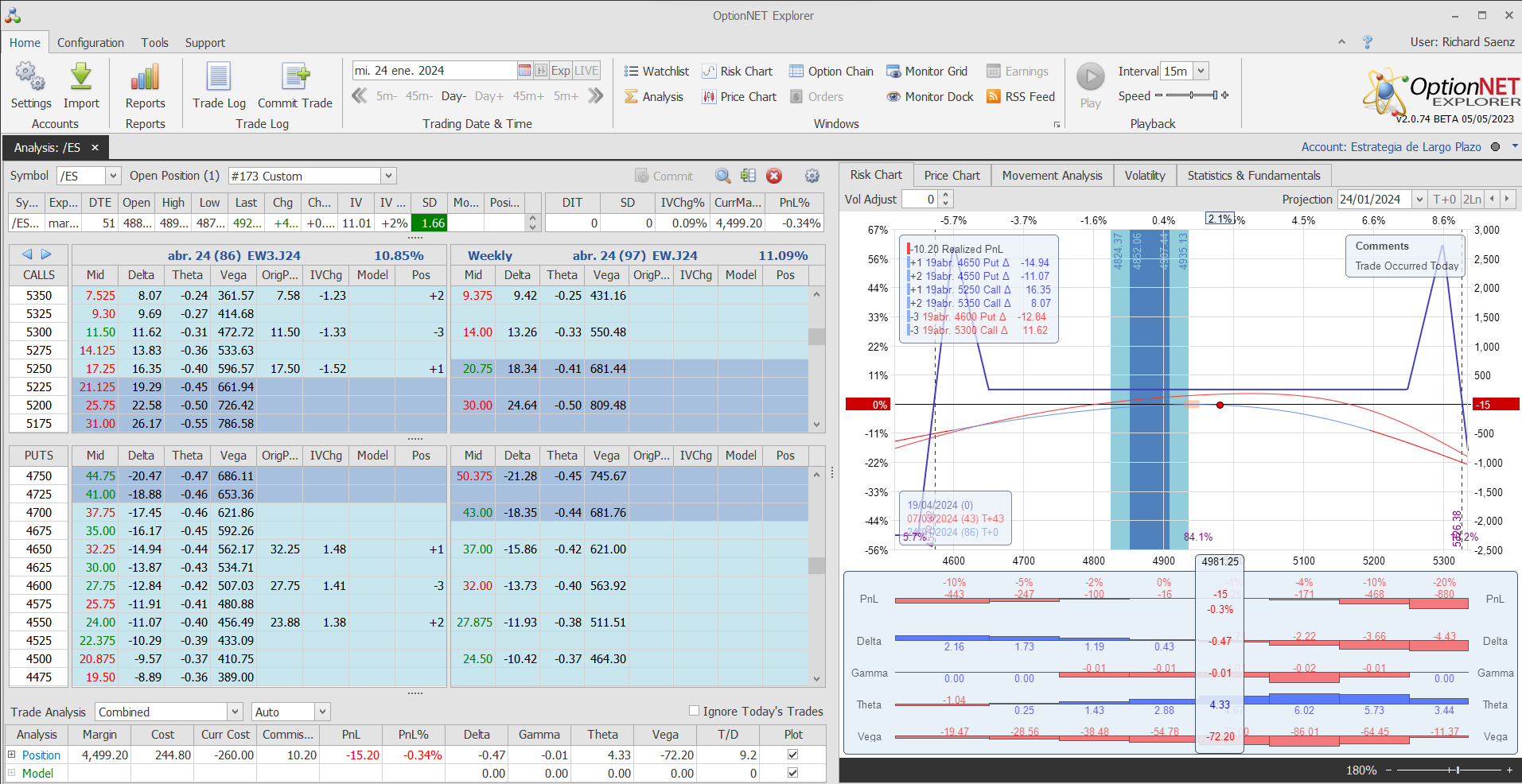The height and width of the screenshot is (784, 1522).
Task: Switch to Statistics & Fundamentals tab
Action: pos(1254,175)
